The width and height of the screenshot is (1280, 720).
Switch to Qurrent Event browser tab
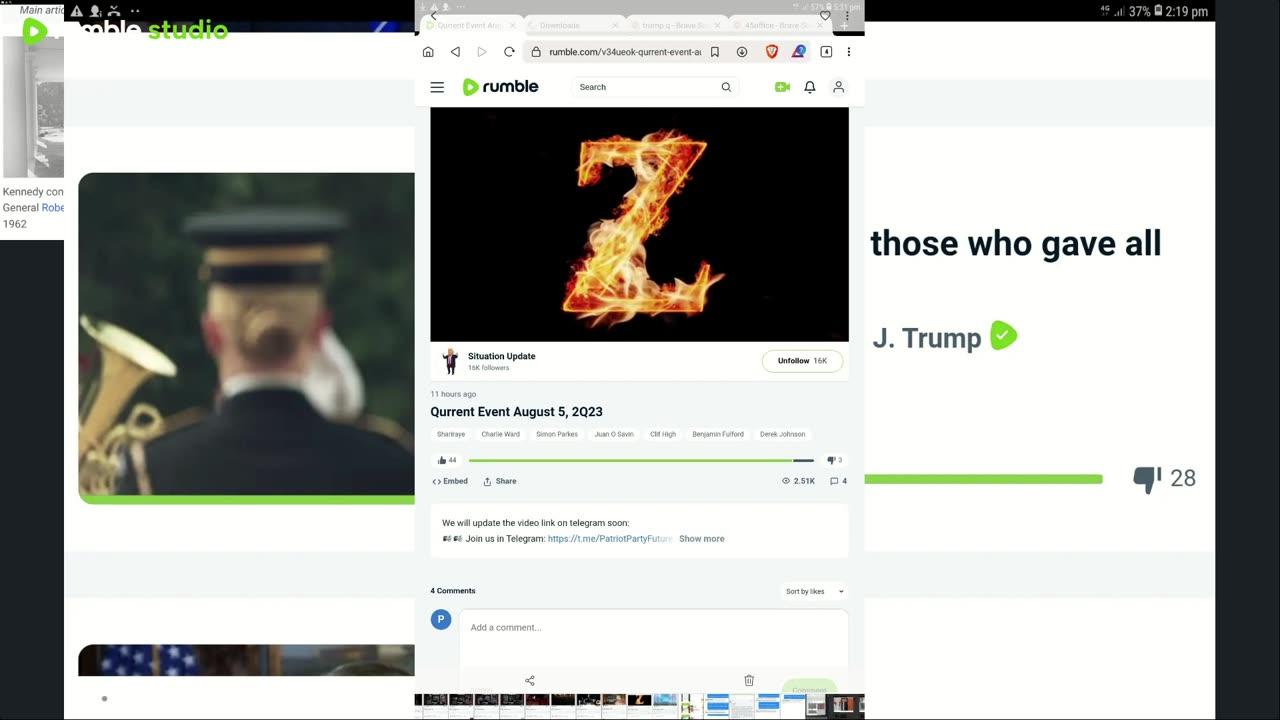click(x=470, y=25)
